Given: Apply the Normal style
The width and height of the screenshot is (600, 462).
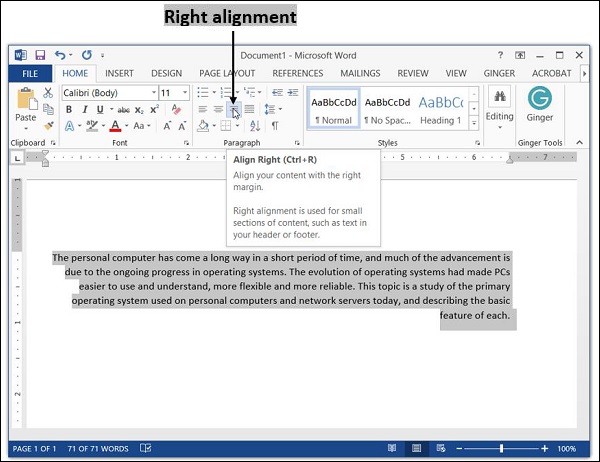Looking at the screenshot, I should click(334, 109).
